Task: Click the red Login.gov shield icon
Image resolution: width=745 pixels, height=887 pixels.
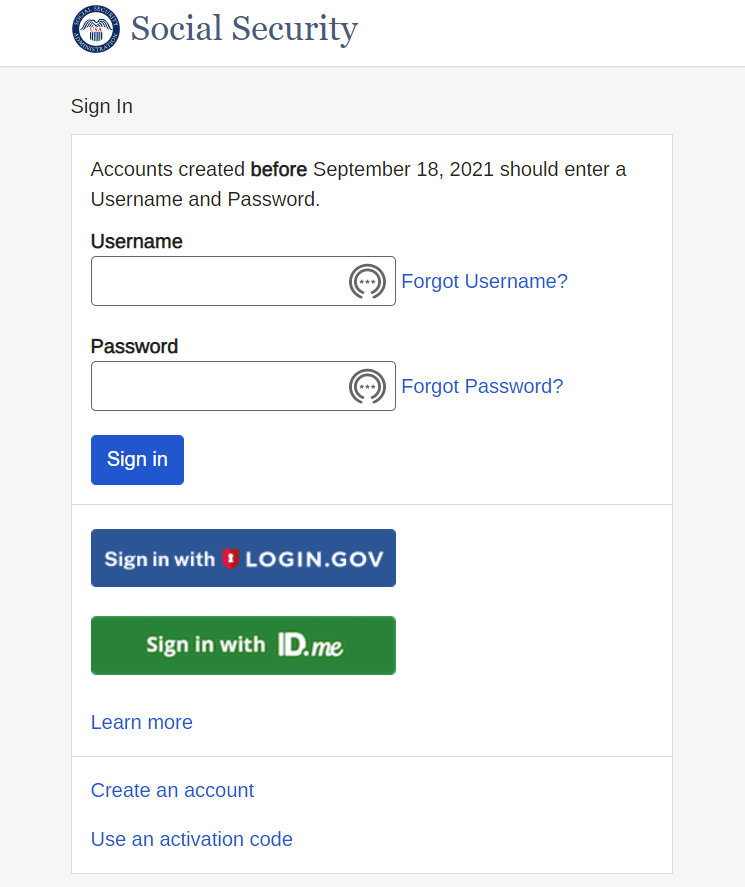Action: pyautogui.click(x=230, y=559)
